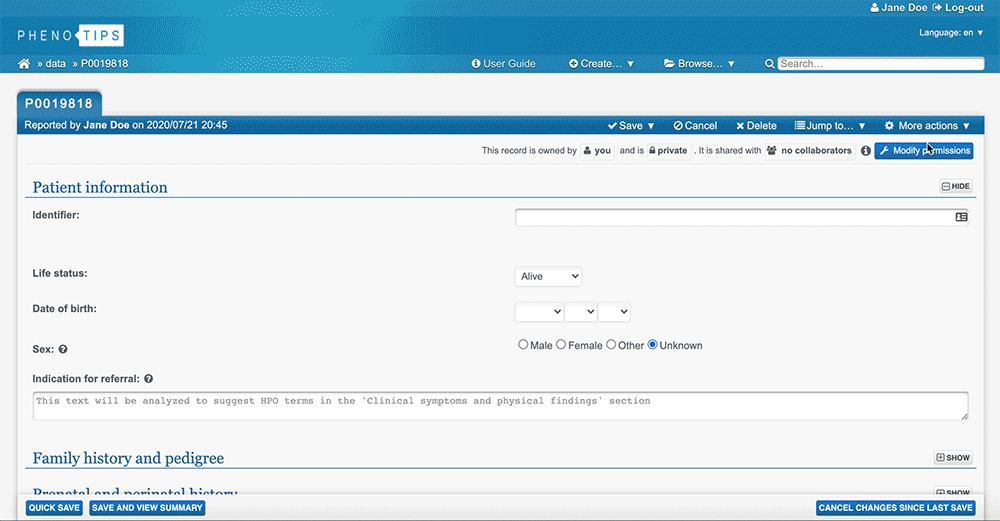
Task: Click the P0019818 breadcrumb link
Action: [104, 64]
